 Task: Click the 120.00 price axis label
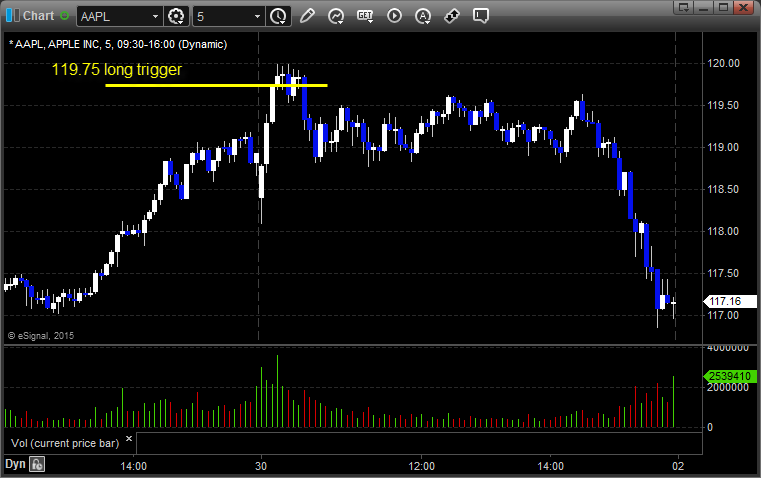(723, 63)
